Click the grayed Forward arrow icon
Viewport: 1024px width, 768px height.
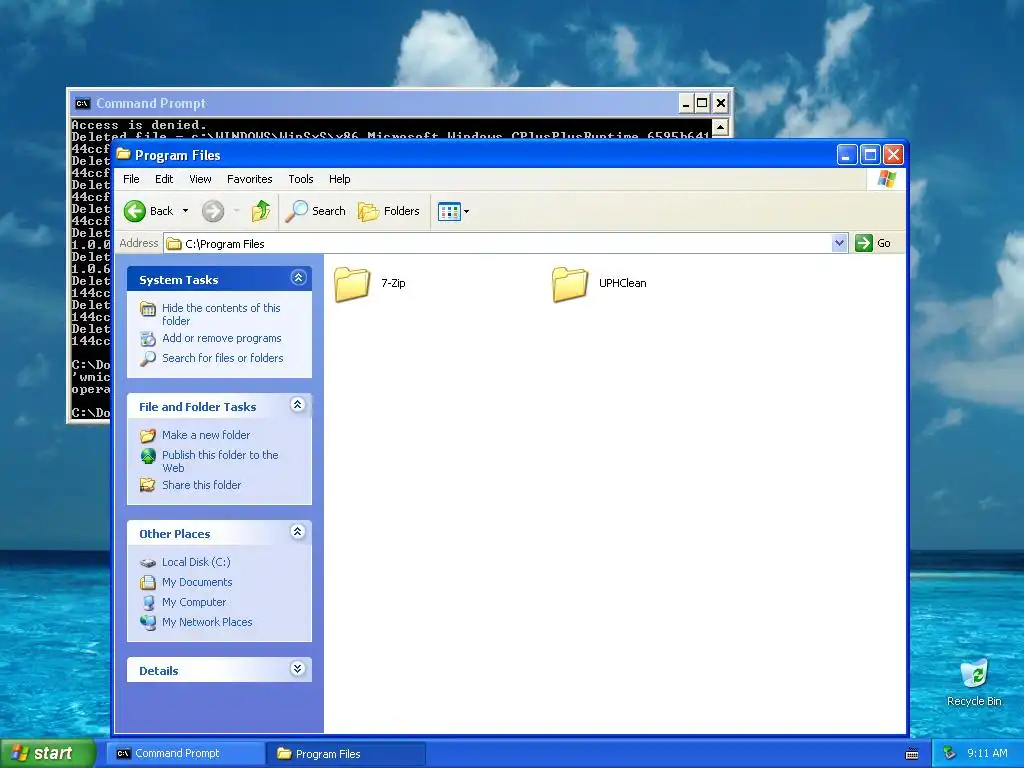point(213,211)
